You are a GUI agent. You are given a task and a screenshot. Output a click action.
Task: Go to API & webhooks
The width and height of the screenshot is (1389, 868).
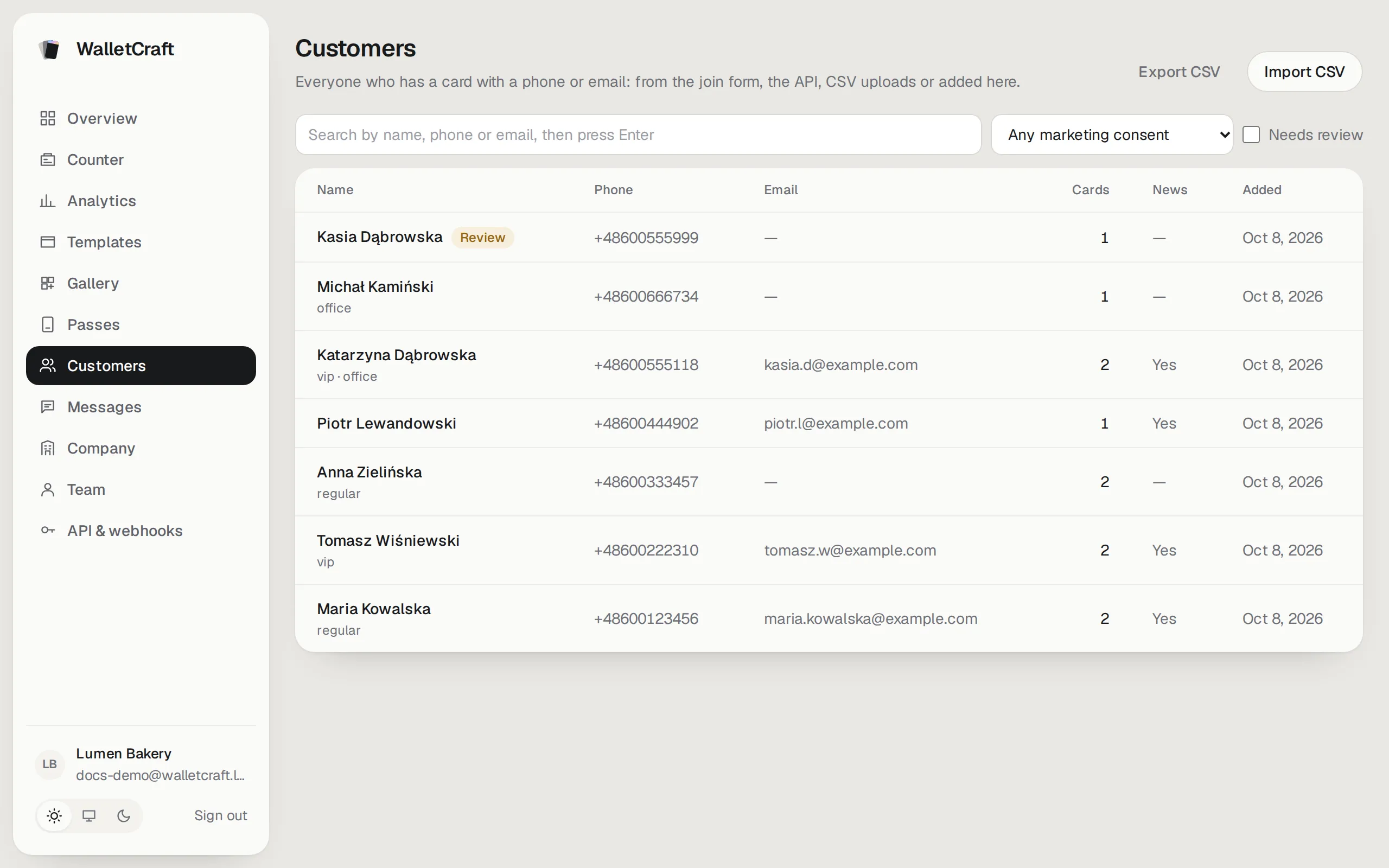(x=141, y=531)
